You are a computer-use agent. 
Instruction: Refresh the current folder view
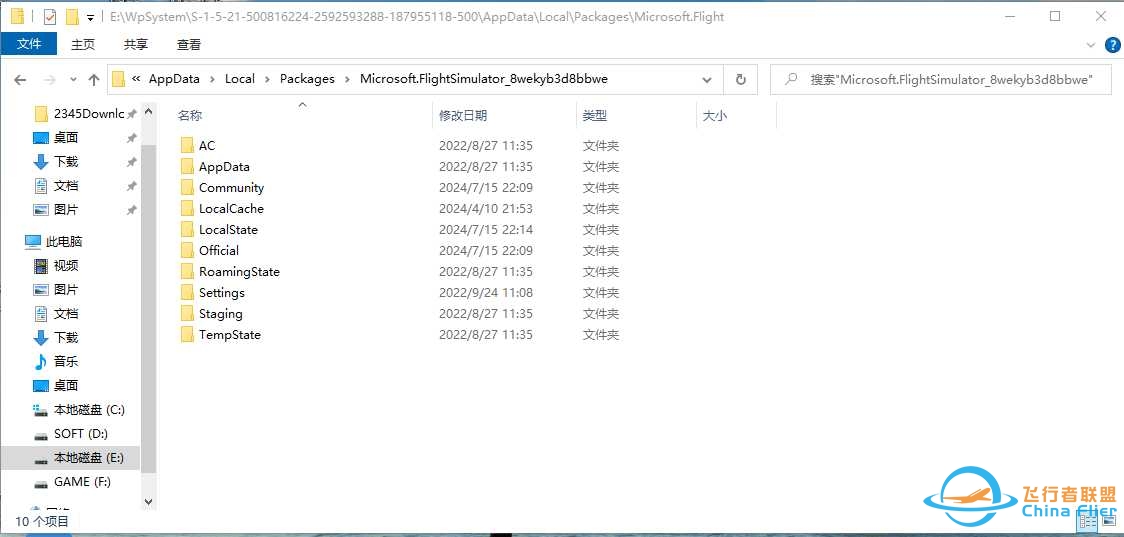tap(741, 80)
